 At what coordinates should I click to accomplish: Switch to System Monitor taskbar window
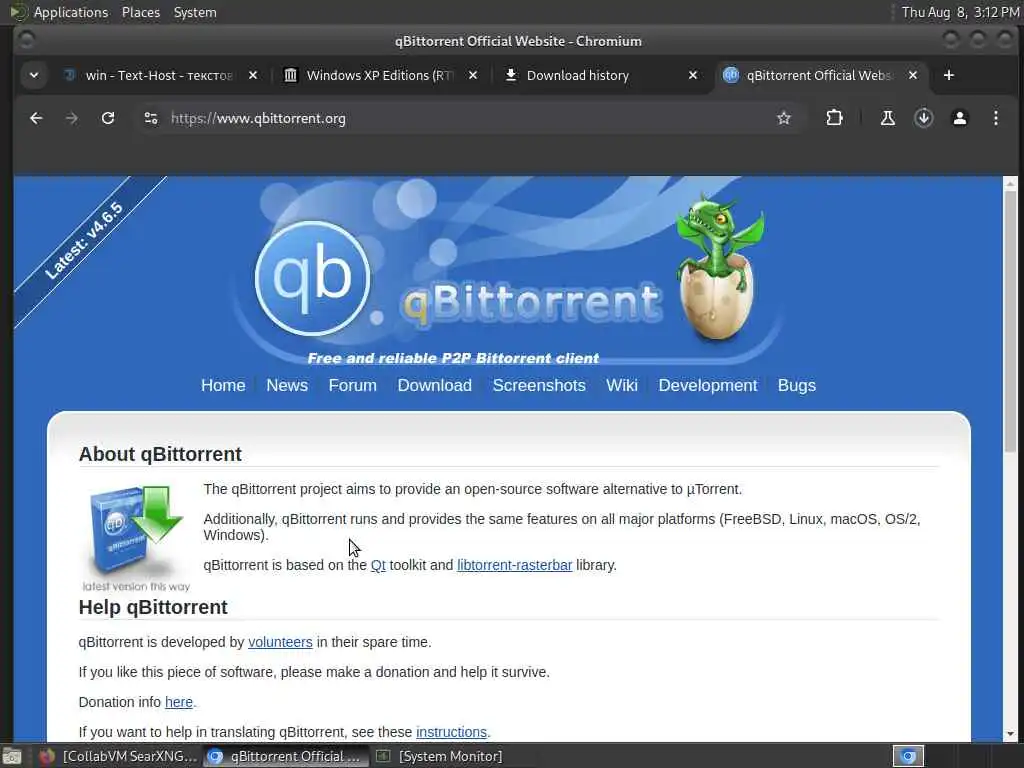coord(439,756)
